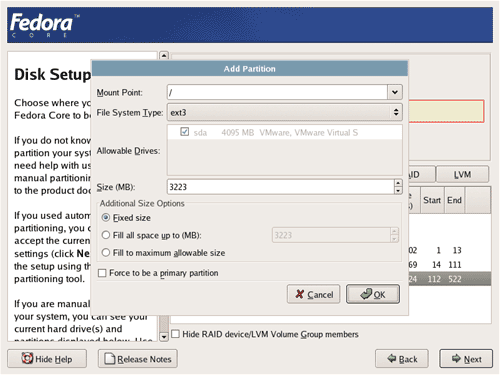Click the yellow disk graphic bar

(x=446, y=111)
